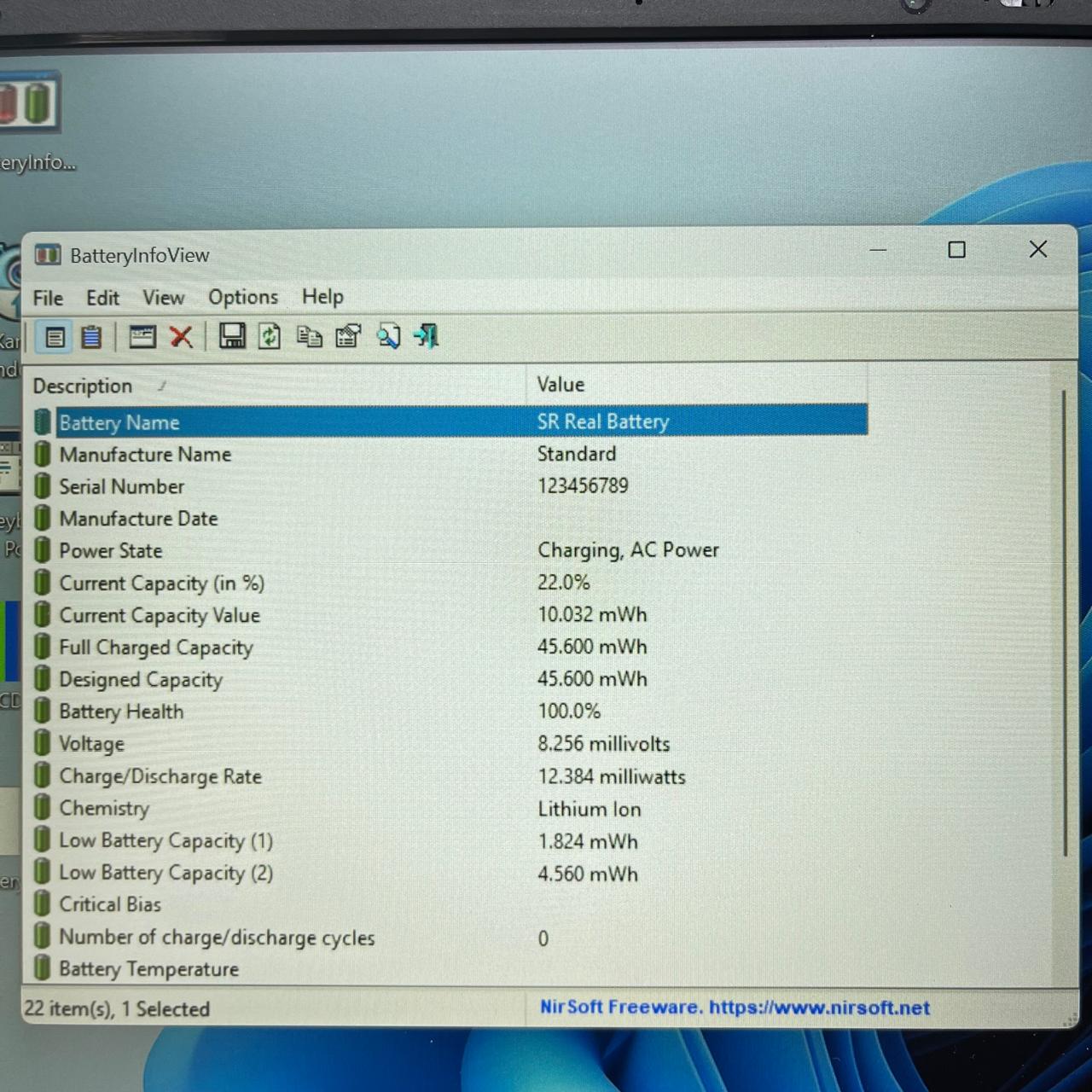The image size is (1092, 1092).
Task: Open the Help menu
Action: (x=322, y=297)
